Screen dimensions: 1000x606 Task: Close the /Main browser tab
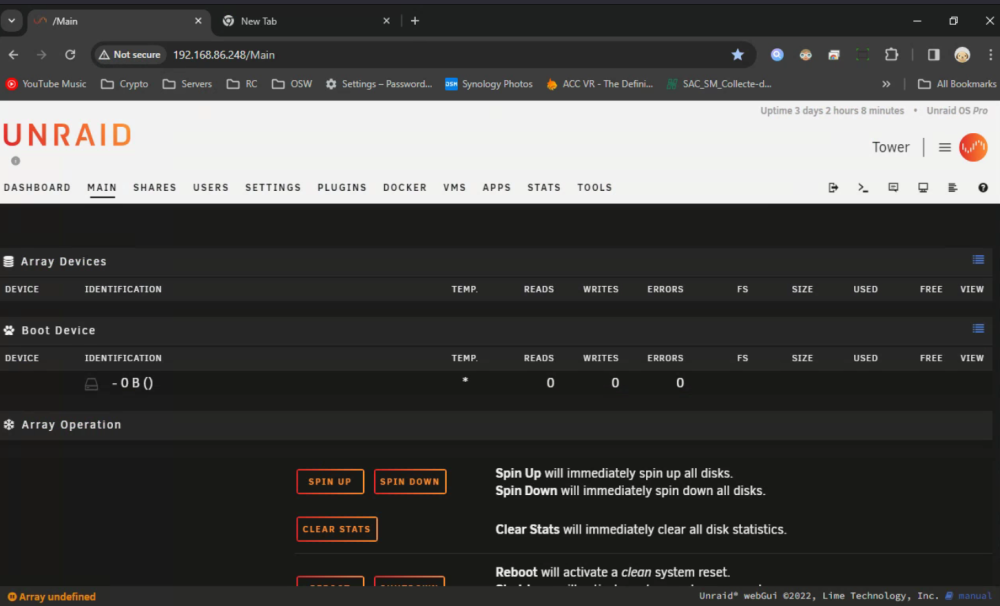(198, 21)
